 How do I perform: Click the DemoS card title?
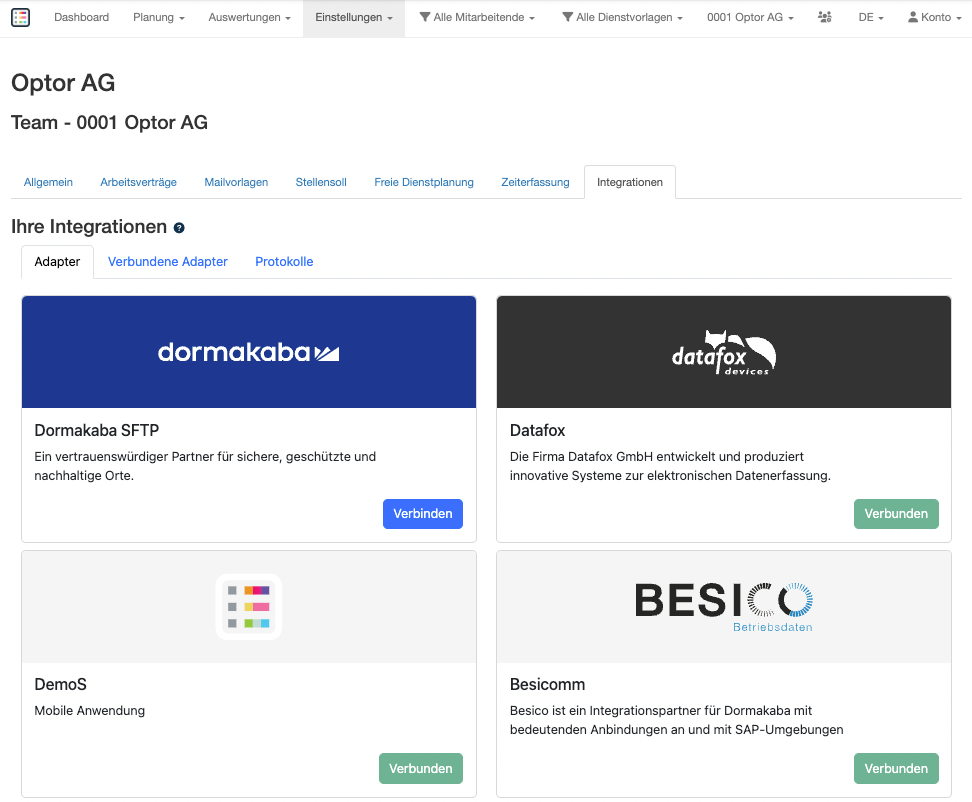pyautogui.click(x=61, y=684)
